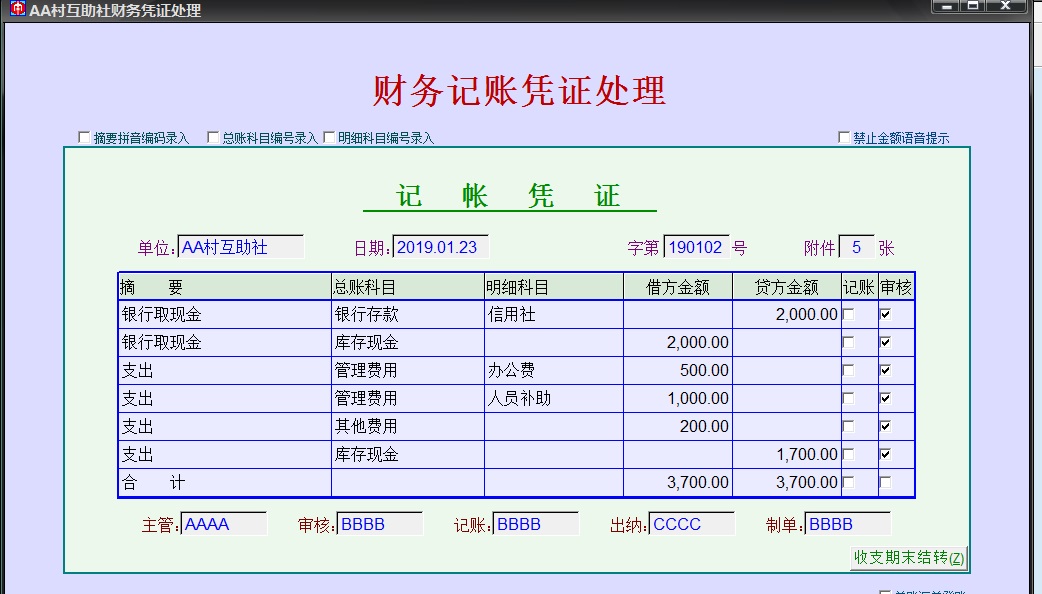Toggle 审核 checkbox in the 合计 row
The width and height of the screenshot is (1042, 594).
[x=885, y=483]
